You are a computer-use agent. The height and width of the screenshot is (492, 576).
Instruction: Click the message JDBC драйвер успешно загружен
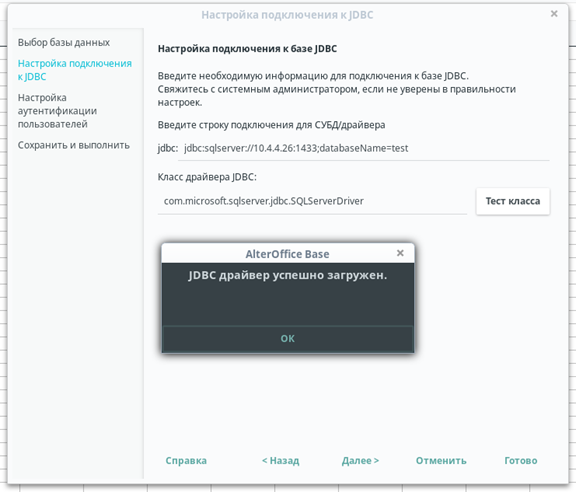pyautogui.click(x=288, y=275)
